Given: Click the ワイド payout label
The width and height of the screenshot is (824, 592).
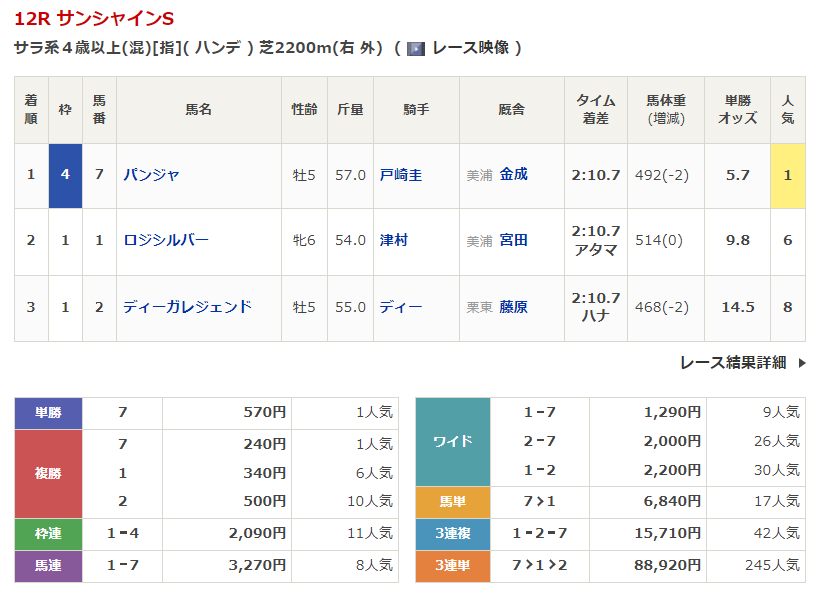Looking at the screenshot, I should [452, 441].
